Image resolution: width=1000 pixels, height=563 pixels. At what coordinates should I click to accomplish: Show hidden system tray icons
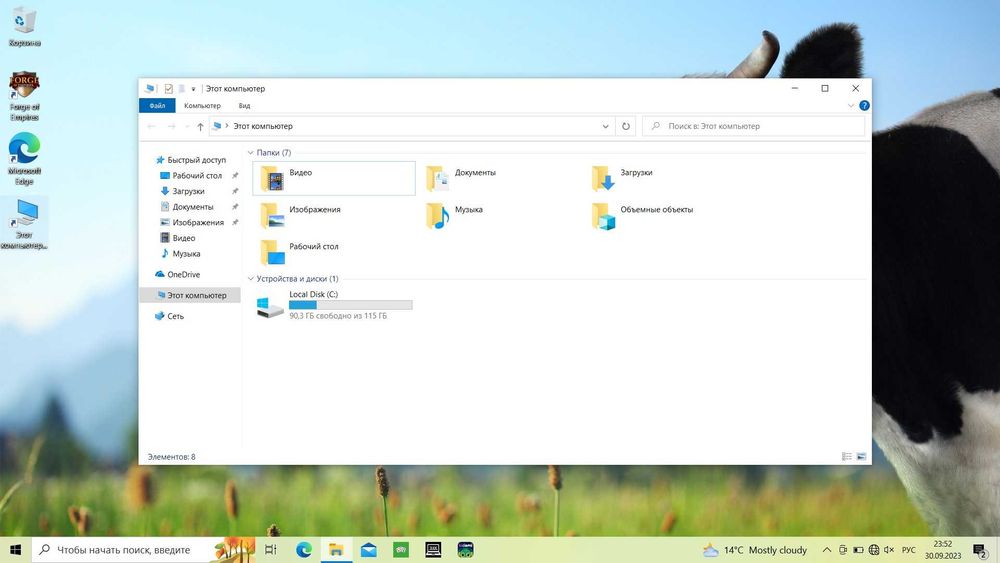827,550
